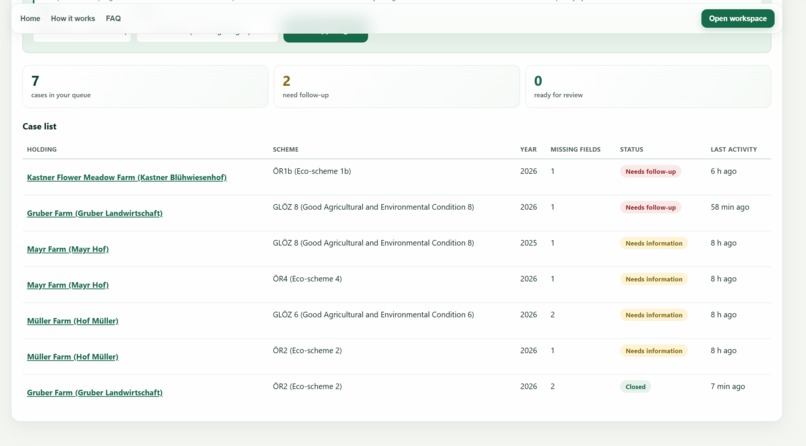Click '8 h ago' in the GLÖZ 6 row
806x446 pixels.
coord(723,314)
